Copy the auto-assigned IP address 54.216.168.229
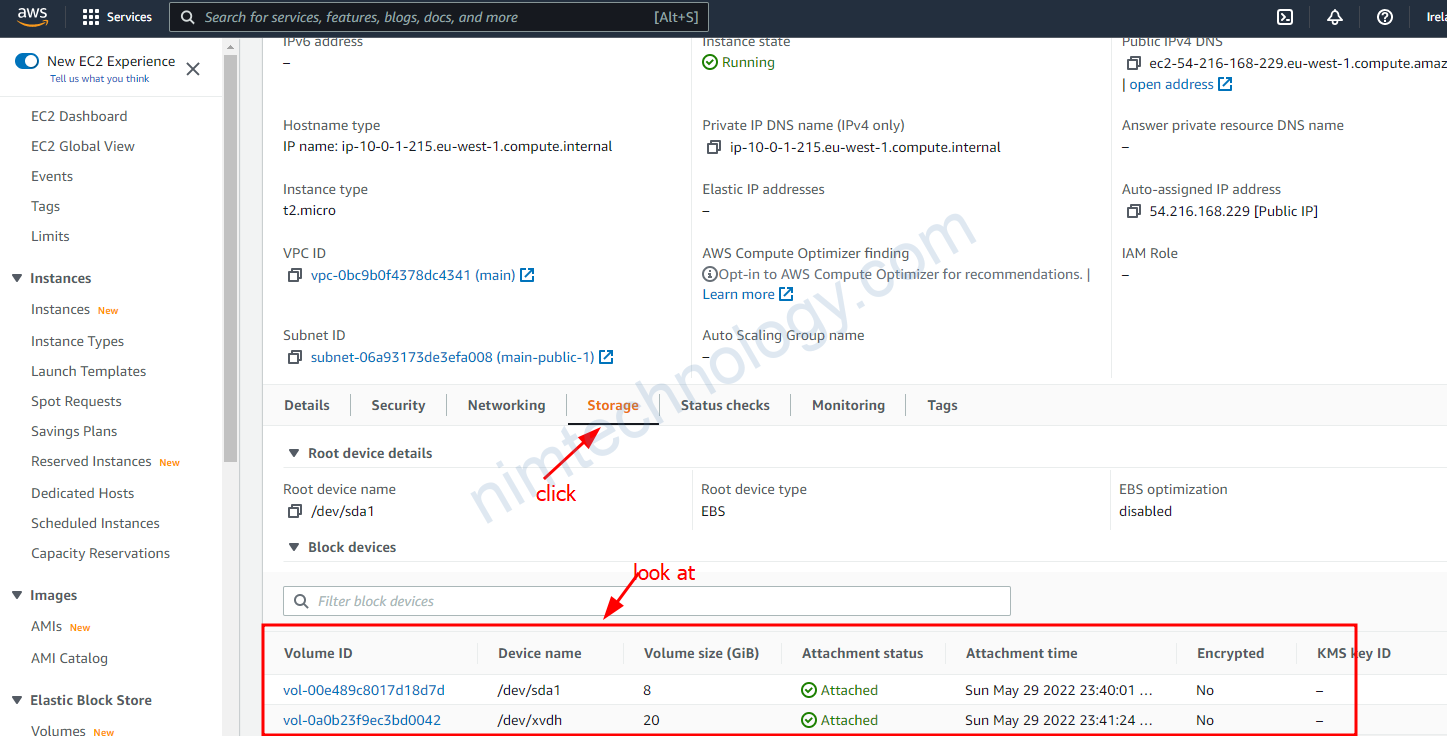 click(x=1133, y=211)
